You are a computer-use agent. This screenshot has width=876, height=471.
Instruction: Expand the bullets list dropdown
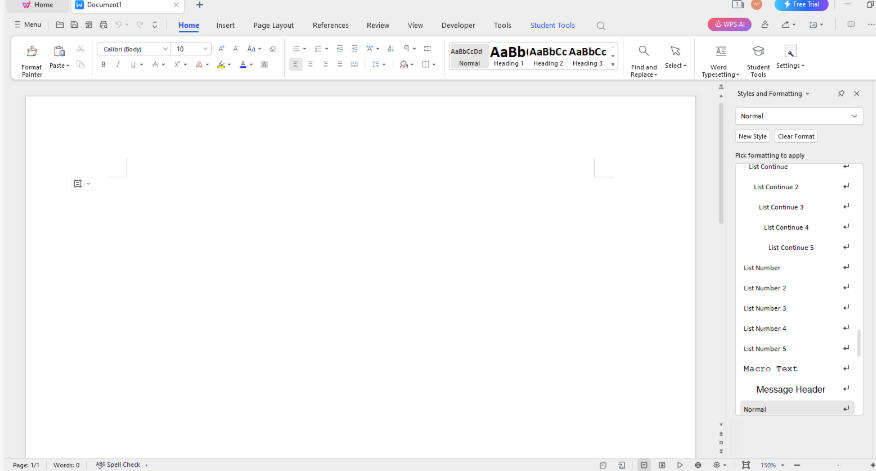click(x=304, y=49)
